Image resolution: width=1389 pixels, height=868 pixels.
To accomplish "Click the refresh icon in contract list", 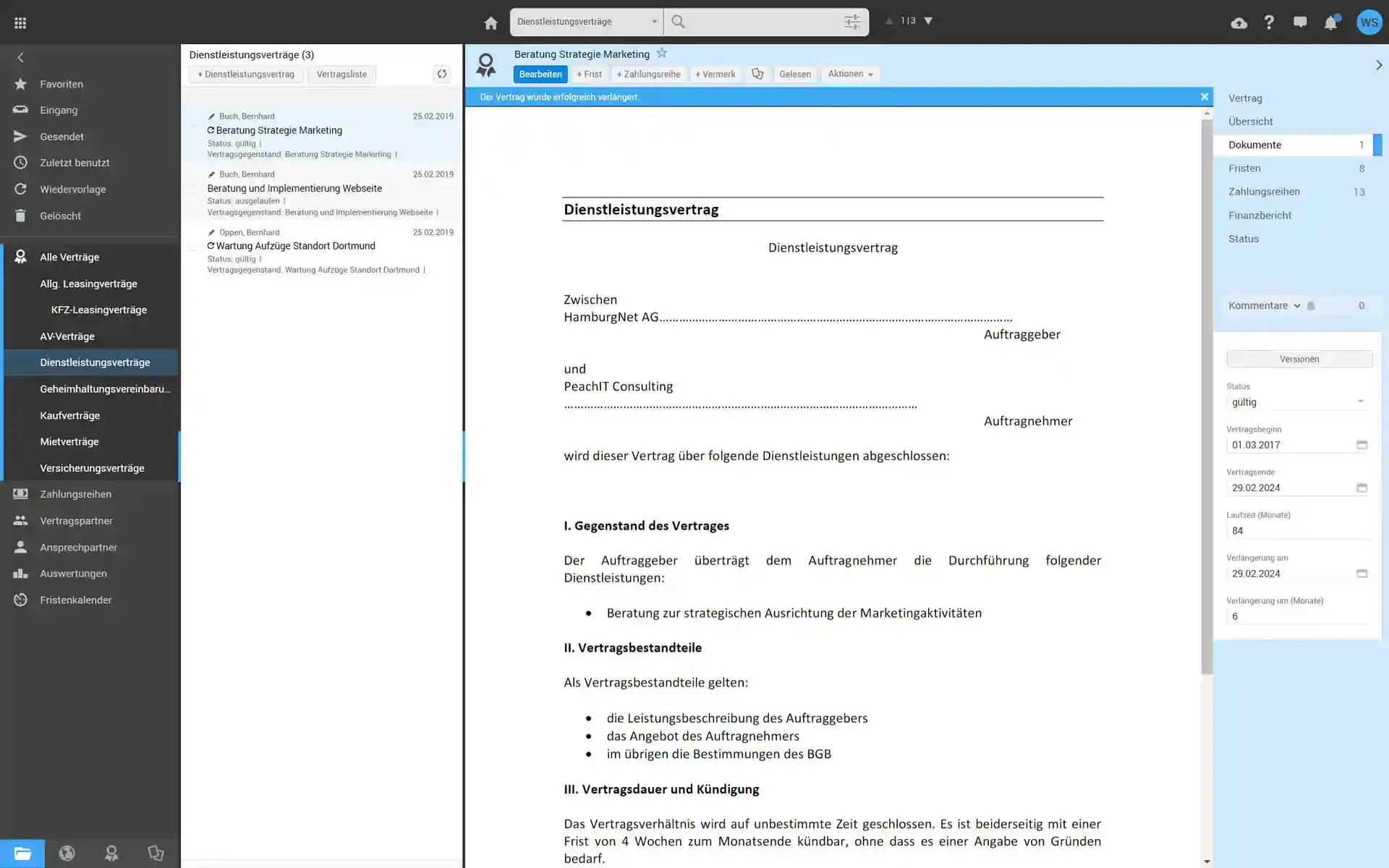I will click(441, 74).
